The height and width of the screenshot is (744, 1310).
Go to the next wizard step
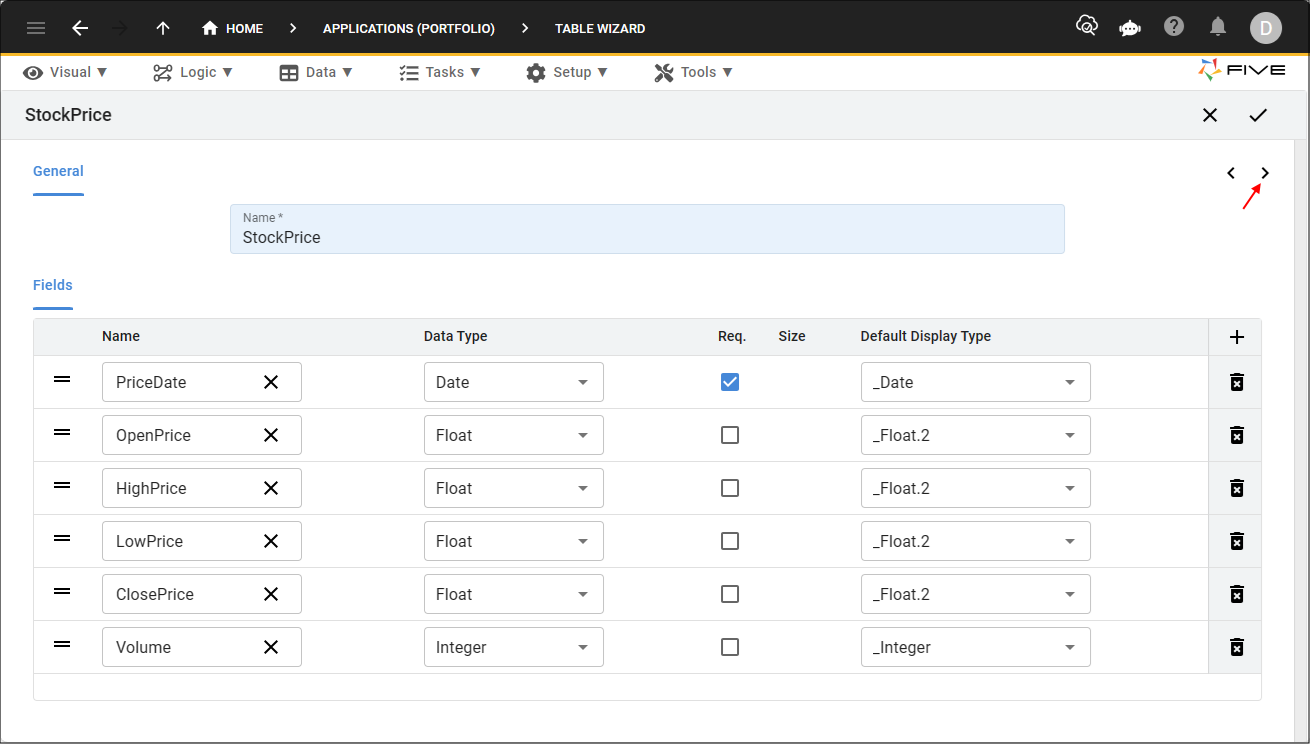pyautogui.click(x=1265, y=173)
